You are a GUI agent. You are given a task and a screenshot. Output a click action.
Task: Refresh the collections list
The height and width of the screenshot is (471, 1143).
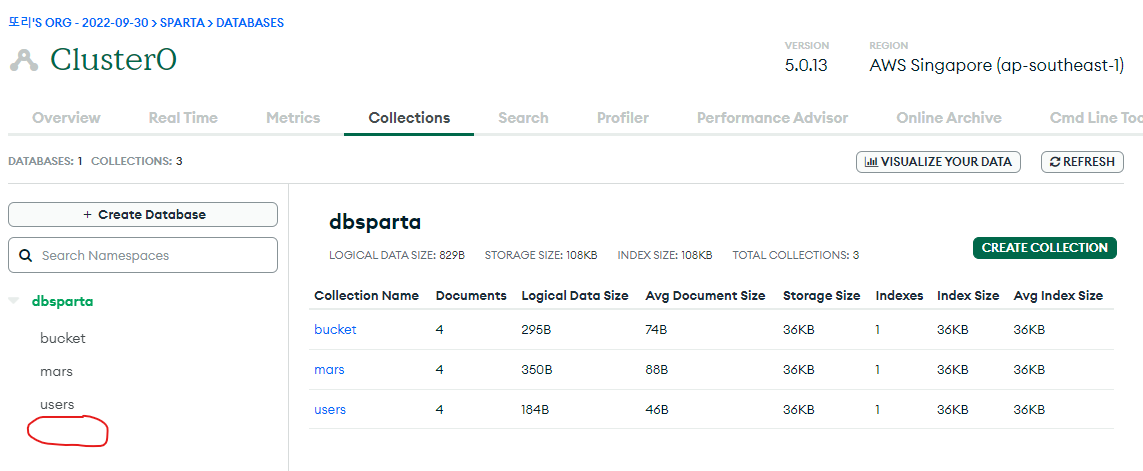pyautogui.click(x=1082, y=162)
